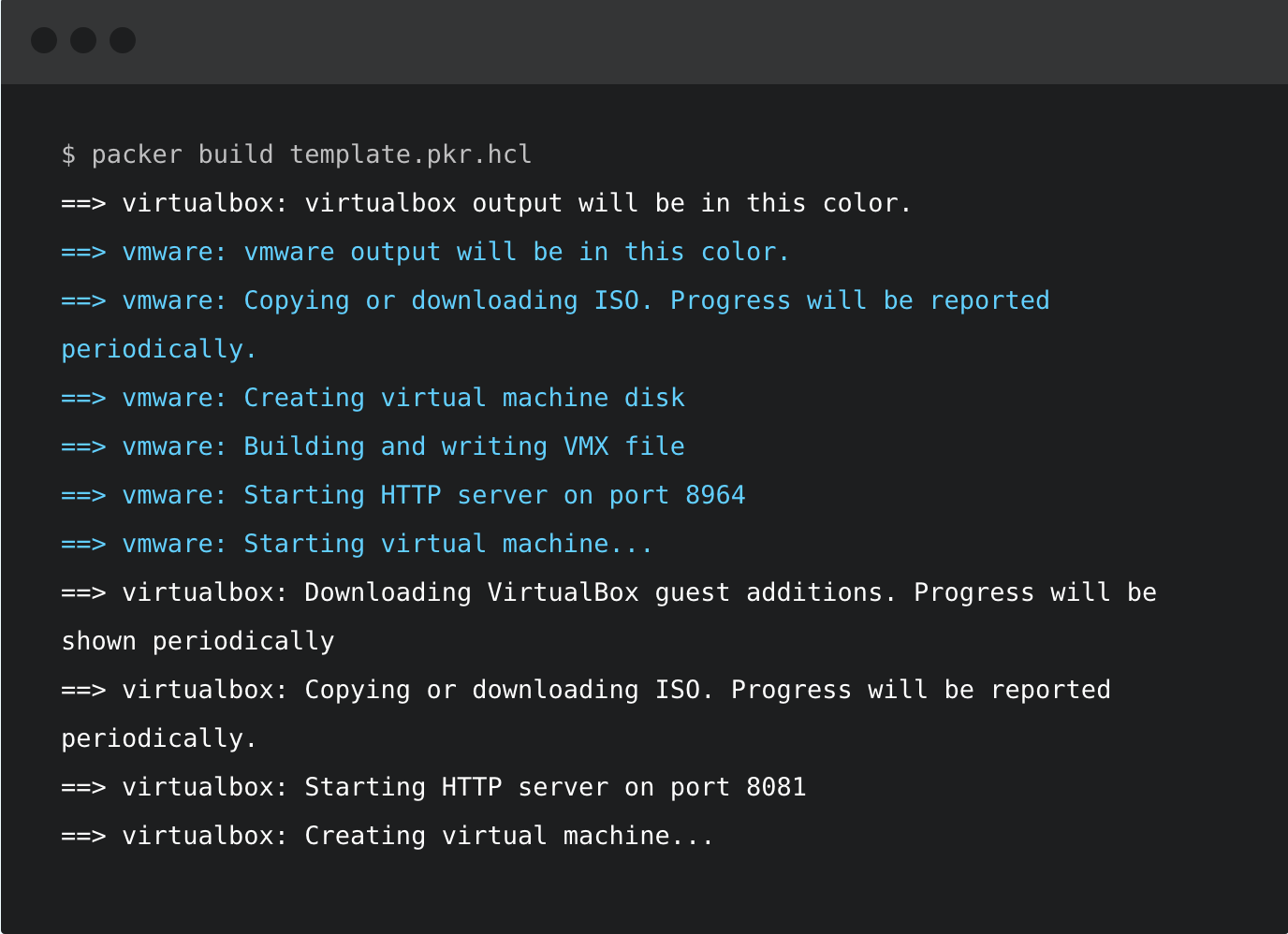Click the middle dark window dot

83,40
